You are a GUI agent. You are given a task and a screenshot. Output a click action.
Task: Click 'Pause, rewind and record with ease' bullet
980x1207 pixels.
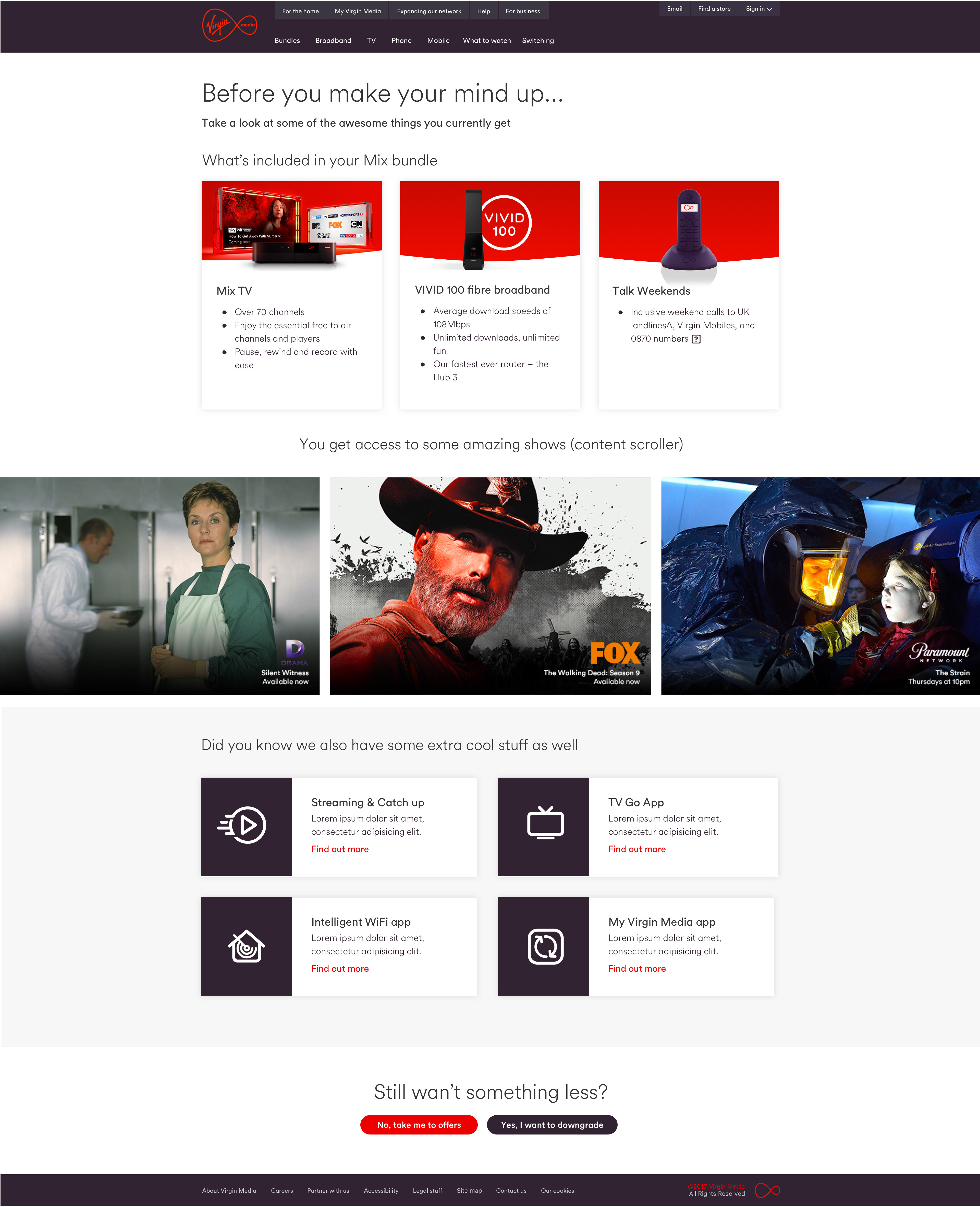click(296, 358)
